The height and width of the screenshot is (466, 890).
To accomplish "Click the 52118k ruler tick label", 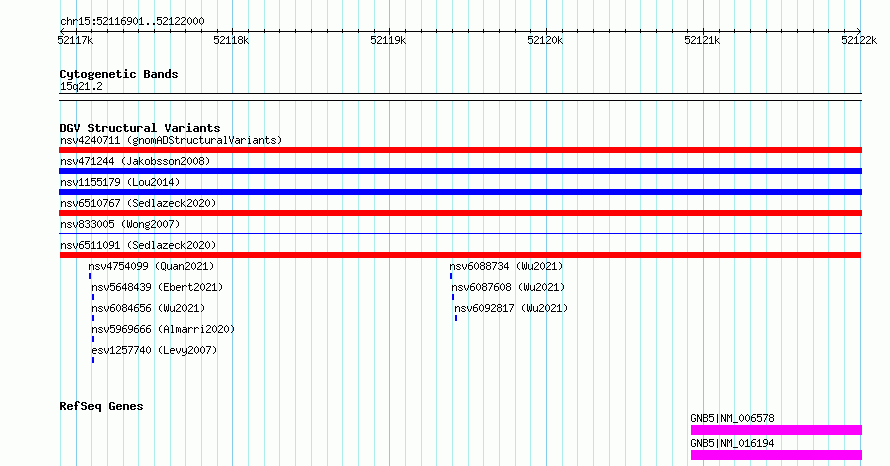I will pyautogui.click(x=231, y=40).
